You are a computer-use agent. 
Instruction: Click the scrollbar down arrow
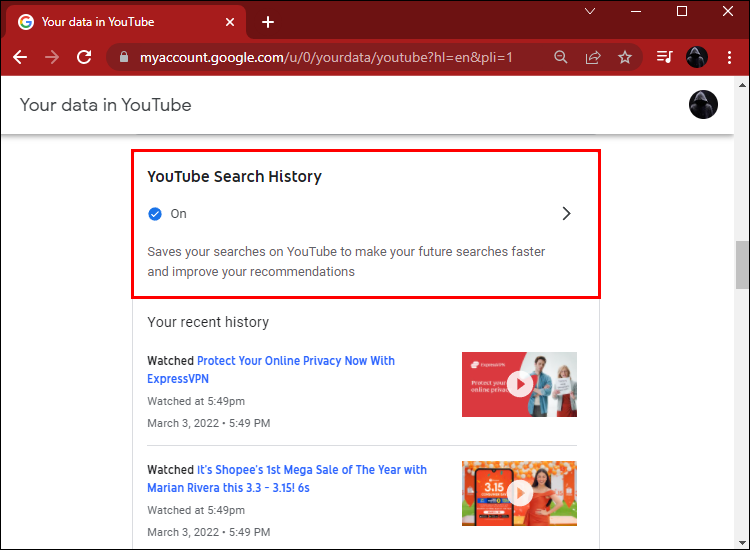pyautogui.click(x=742, y=542)
